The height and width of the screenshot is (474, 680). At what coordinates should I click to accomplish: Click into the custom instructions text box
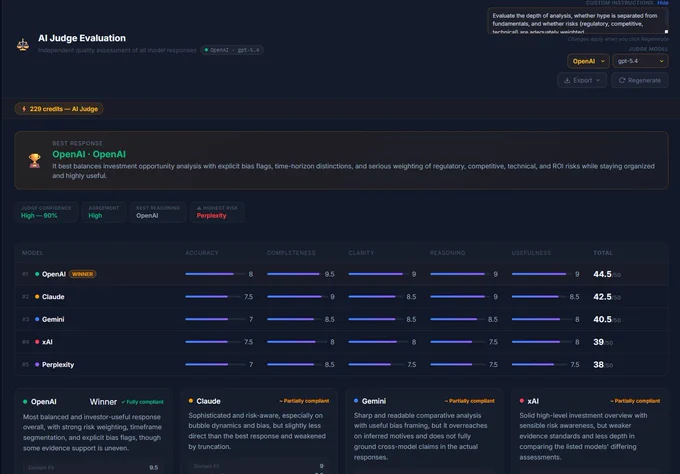[578, 21]
